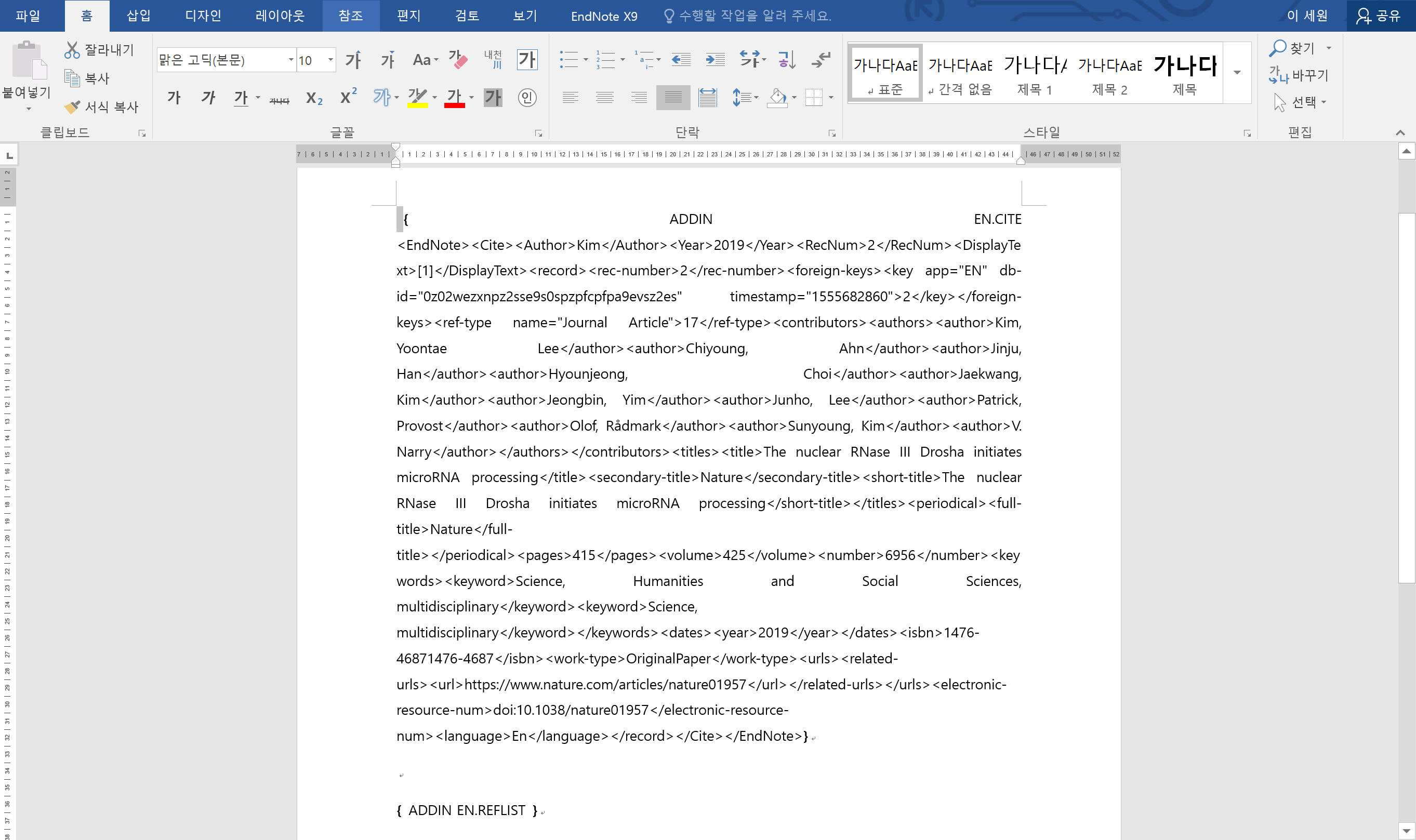Click distributed alignment icon

tap(708, 97)
